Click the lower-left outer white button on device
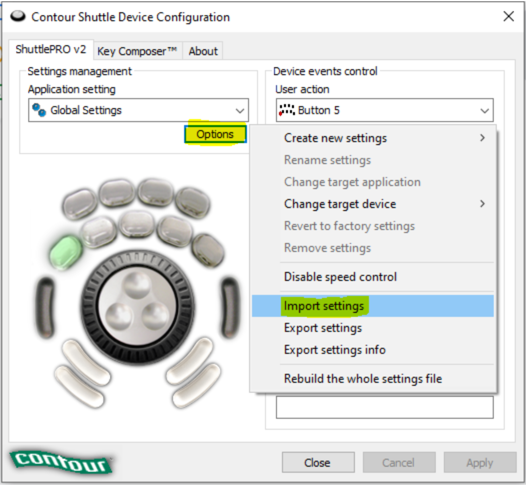The image size is (526, 486). (80, 387)
